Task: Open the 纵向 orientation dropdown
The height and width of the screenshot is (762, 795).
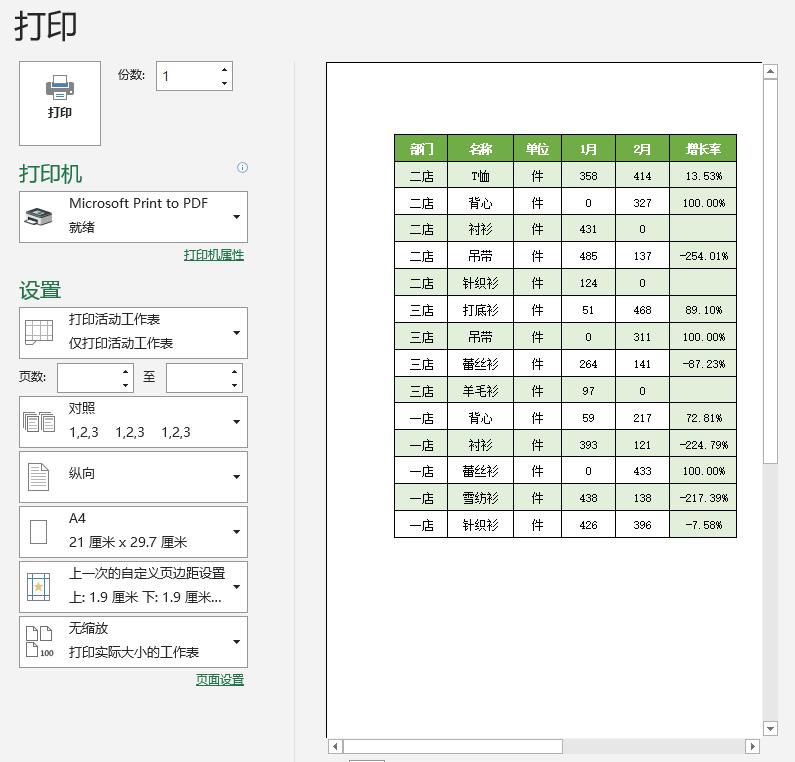Action: pyautogui.click(x=133, y=477)
